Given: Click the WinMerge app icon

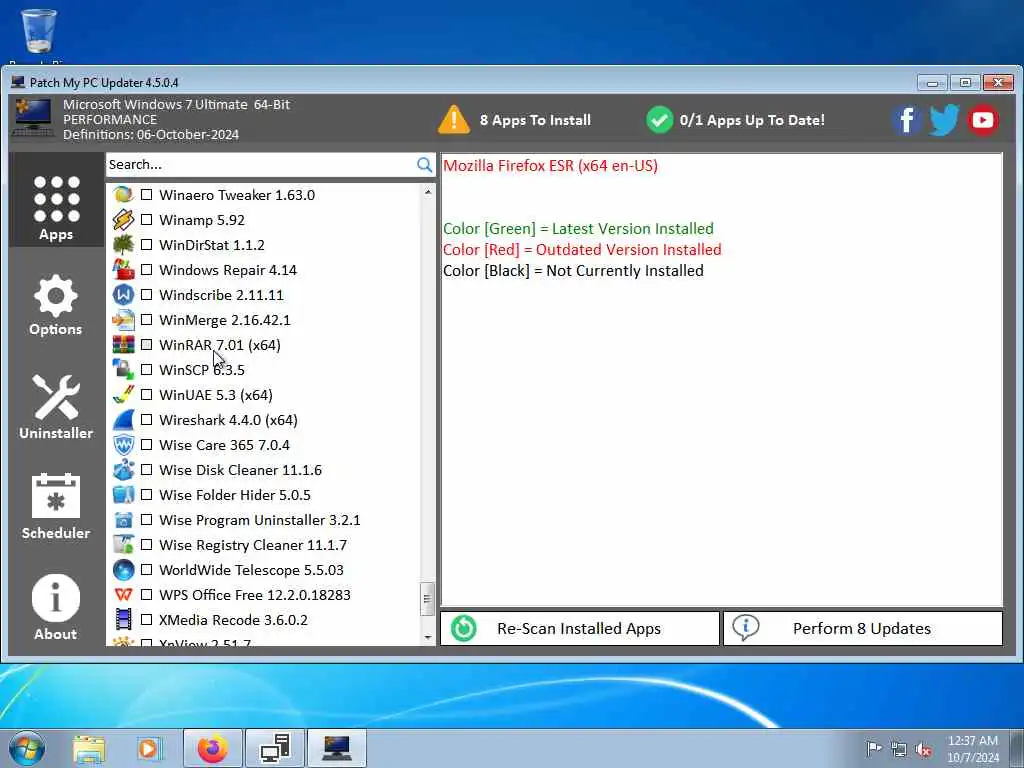Looking at the screenshot, I should [x=123, y=320].
